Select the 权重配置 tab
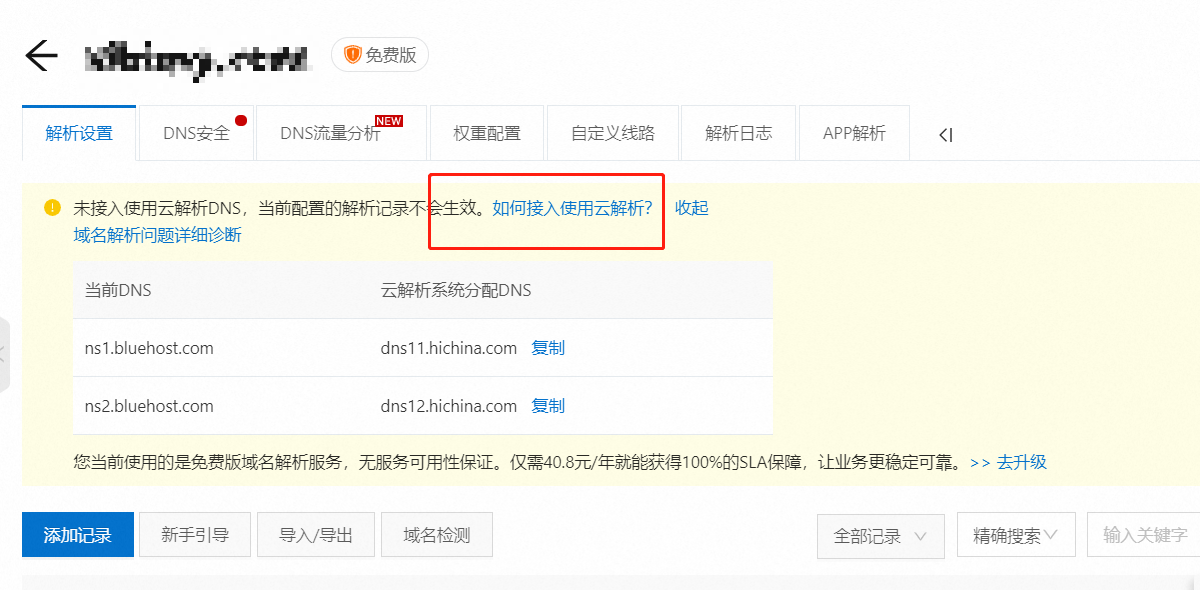Viewport: 1200px width, 590px height. [x=486, y=134]
